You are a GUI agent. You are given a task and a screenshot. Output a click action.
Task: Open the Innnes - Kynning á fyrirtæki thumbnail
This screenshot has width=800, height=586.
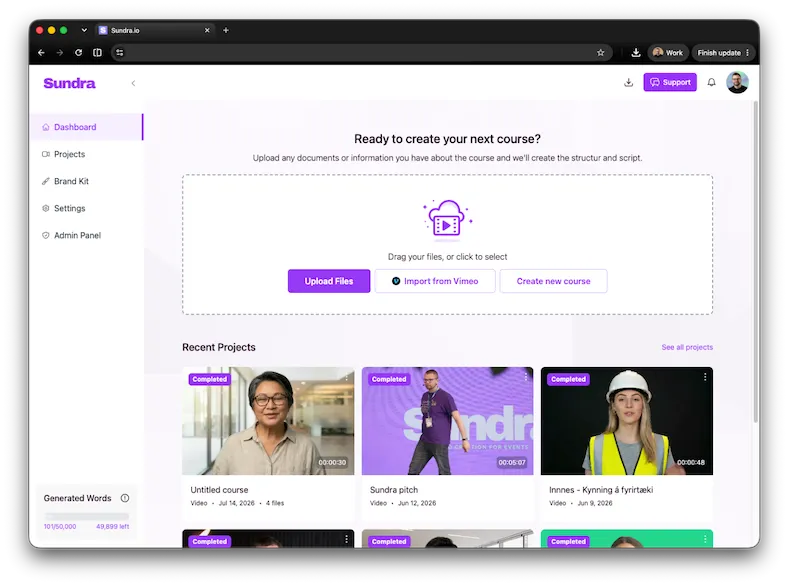(x=627, y=421)
